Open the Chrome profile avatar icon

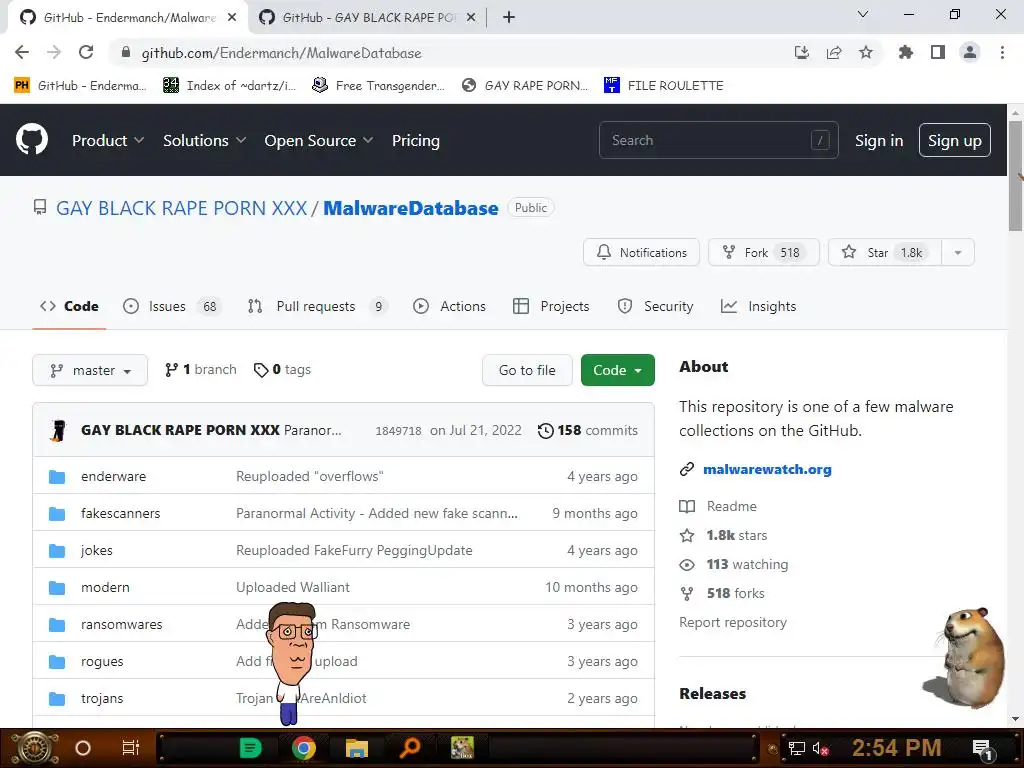[970, 52]
